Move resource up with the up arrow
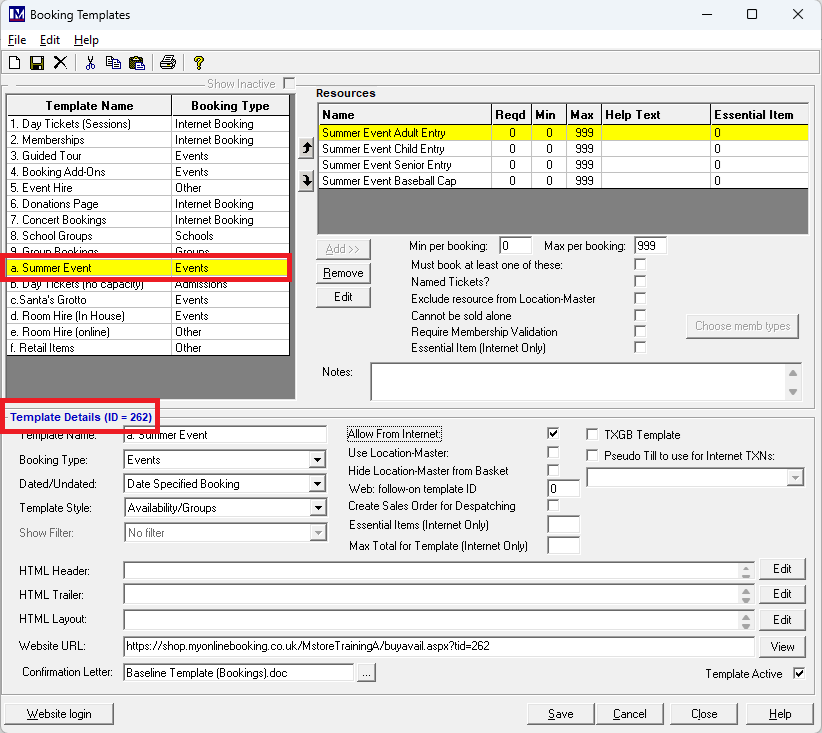822x733 pixels. tap(306, 149)
